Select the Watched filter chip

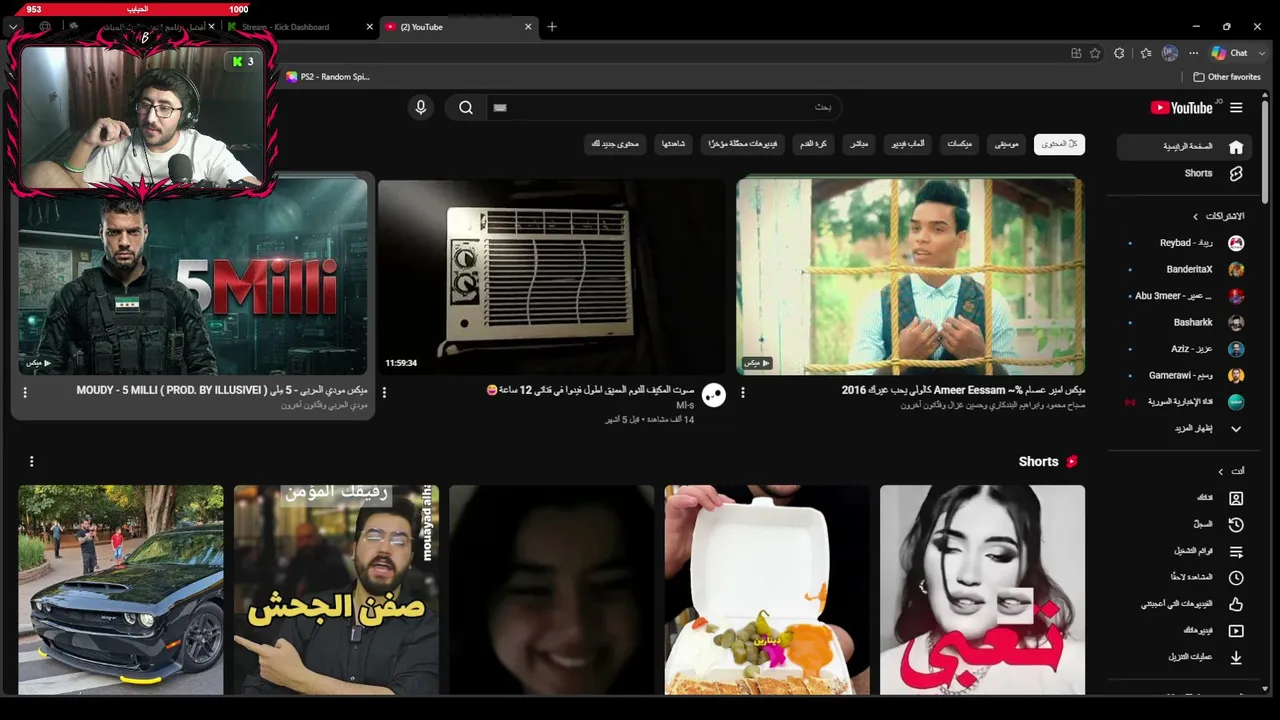click(x=673, y=144)
